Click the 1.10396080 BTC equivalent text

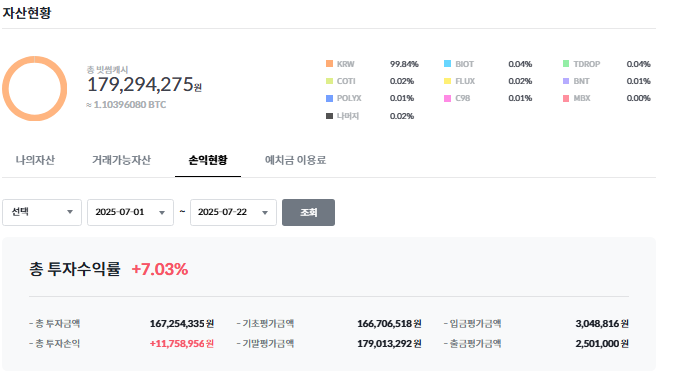pyautogui.click(x=126, y=105)
